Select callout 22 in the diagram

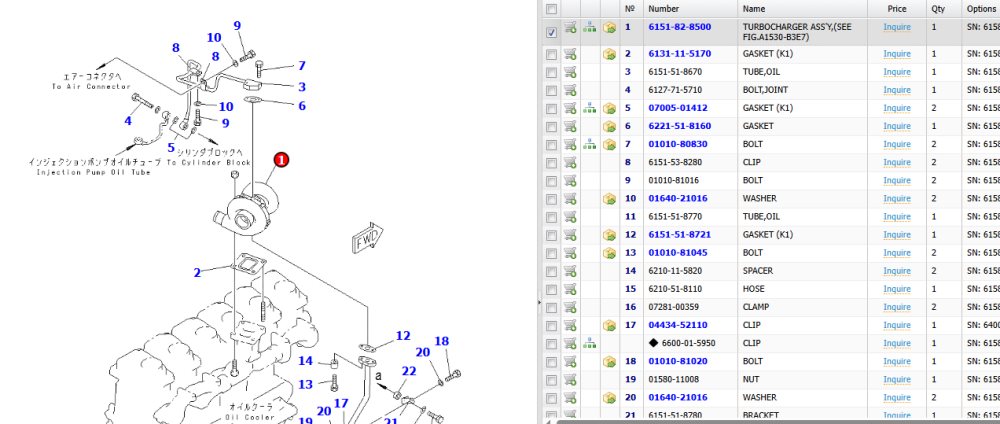tap(409, 371)
